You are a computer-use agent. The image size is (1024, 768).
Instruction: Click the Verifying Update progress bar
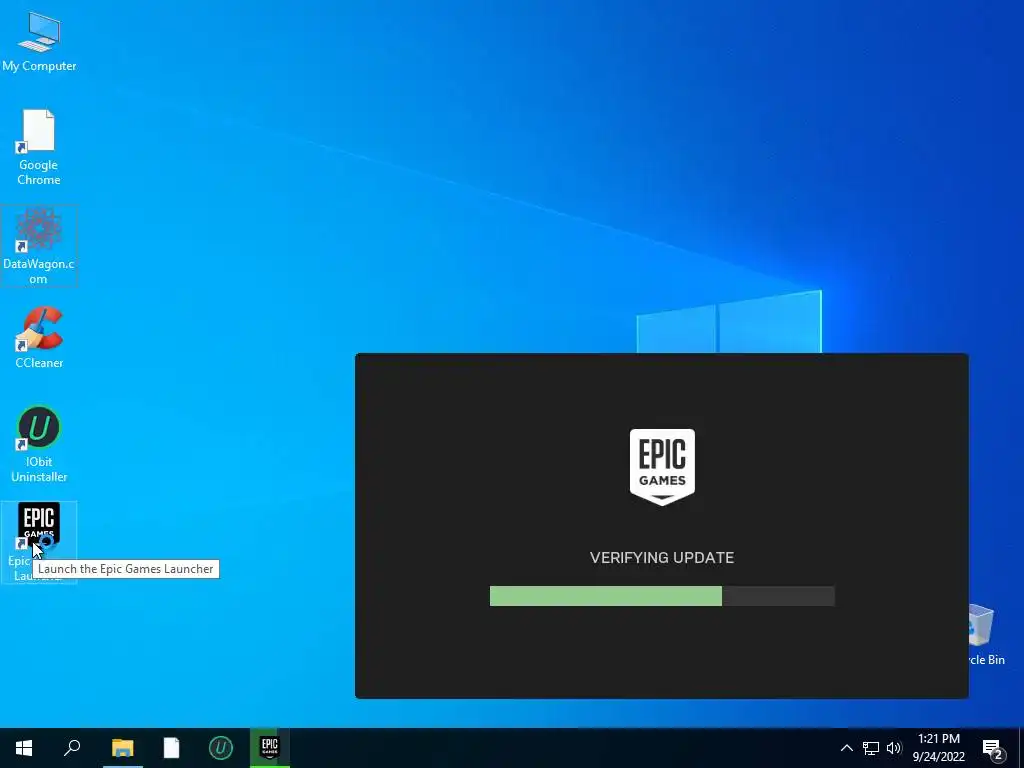click(662, 596)
